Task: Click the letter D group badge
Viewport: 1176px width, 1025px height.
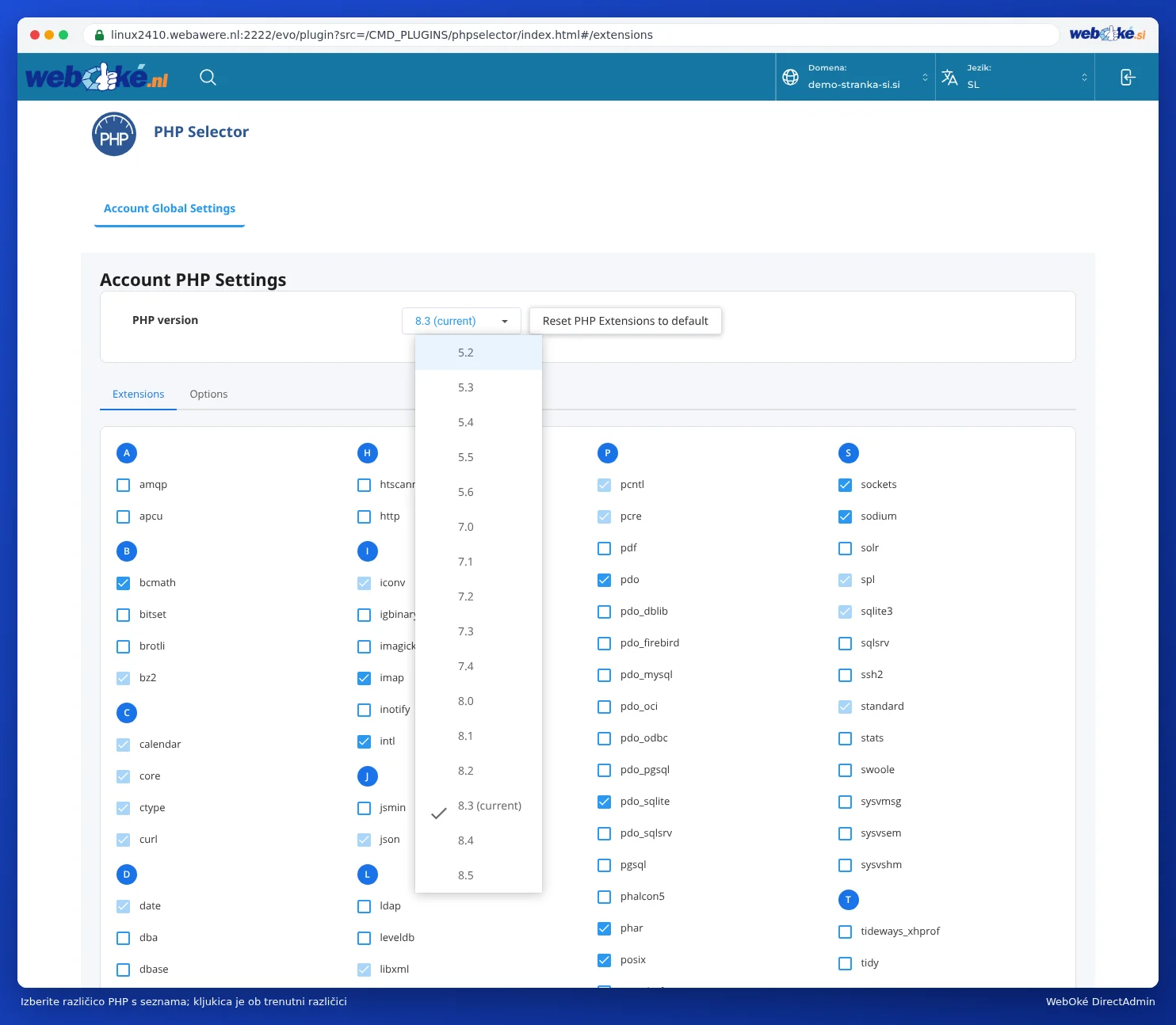Action: click(x=127, y=874)
